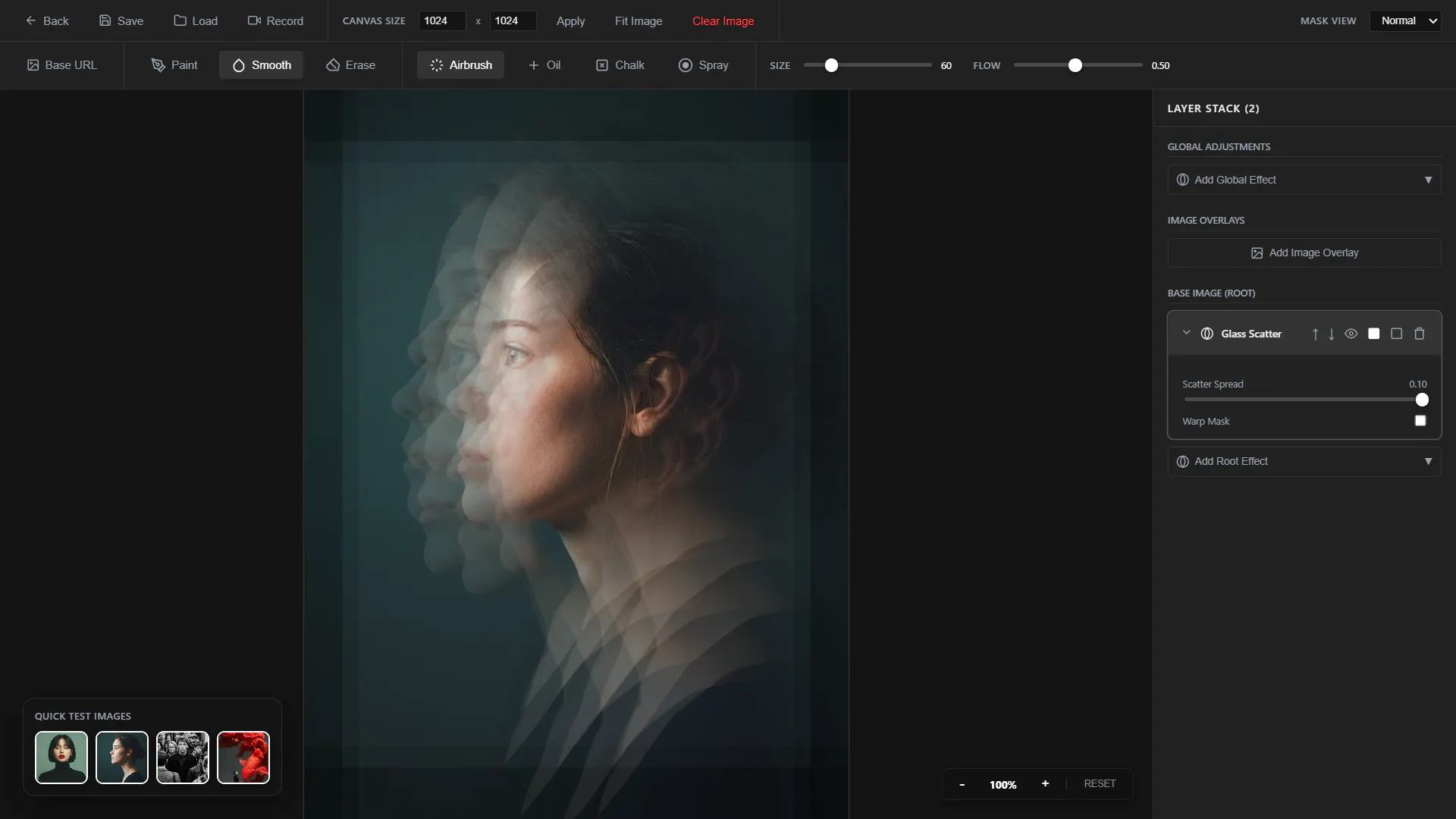This screenshot has height=819, width=1456.
Task: Move Glass Scatter effect down
Action: tap(1331, 334)
